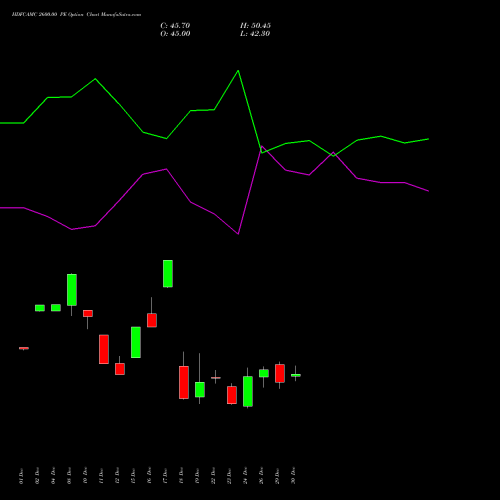Click the red candle above 23 Dec
Viewport: 500px width, 500px height.
pyautogui.click(x=232, y=395)
